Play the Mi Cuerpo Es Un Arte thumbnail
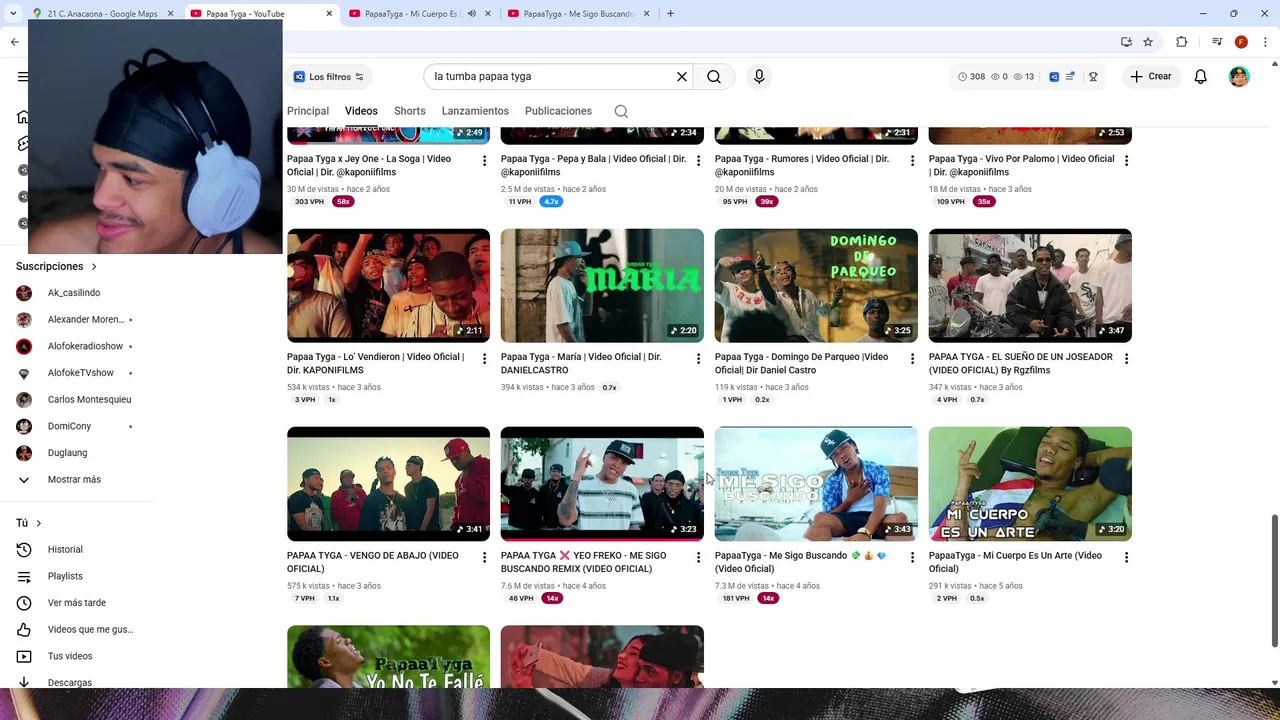The image size is (1280, 720). pyautogui.click(x=1030, y=484)
